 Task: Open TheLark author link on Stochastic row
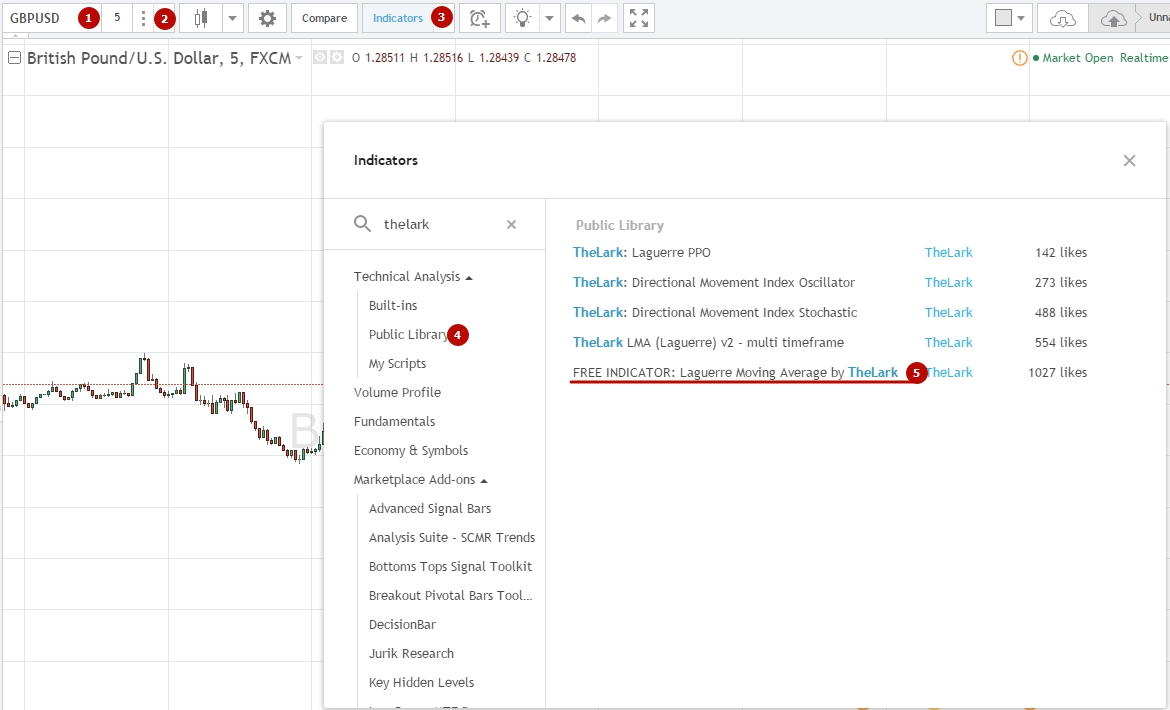tap(948, 312)
